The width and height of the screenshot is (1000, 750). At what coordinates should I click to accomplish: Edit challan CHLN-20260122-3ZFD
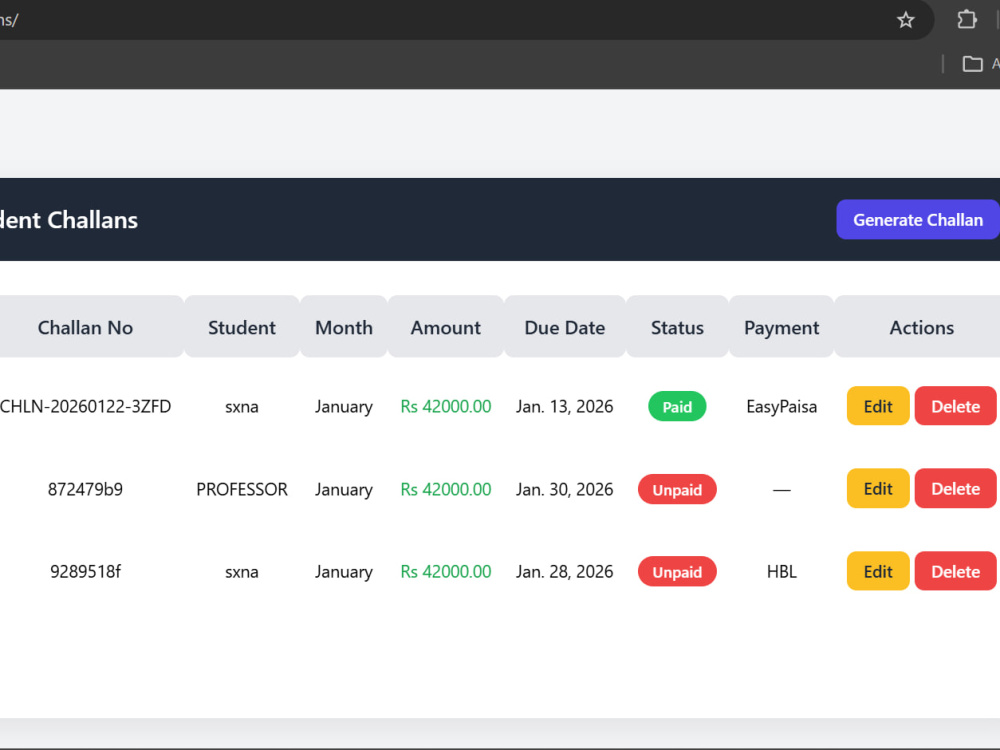click(878, 406)
